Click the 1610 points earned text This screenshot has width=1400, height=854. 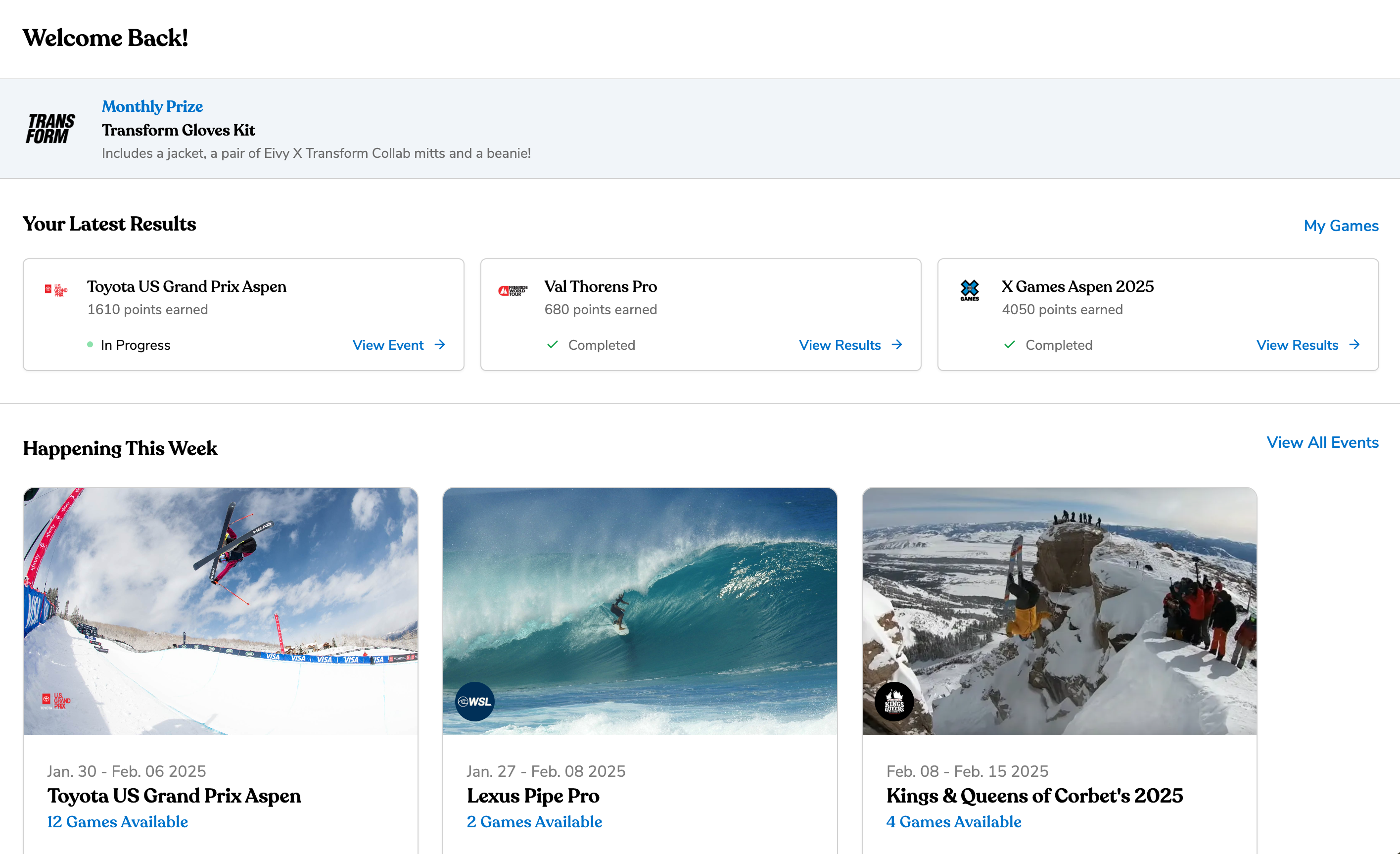[x=148, y=310]
